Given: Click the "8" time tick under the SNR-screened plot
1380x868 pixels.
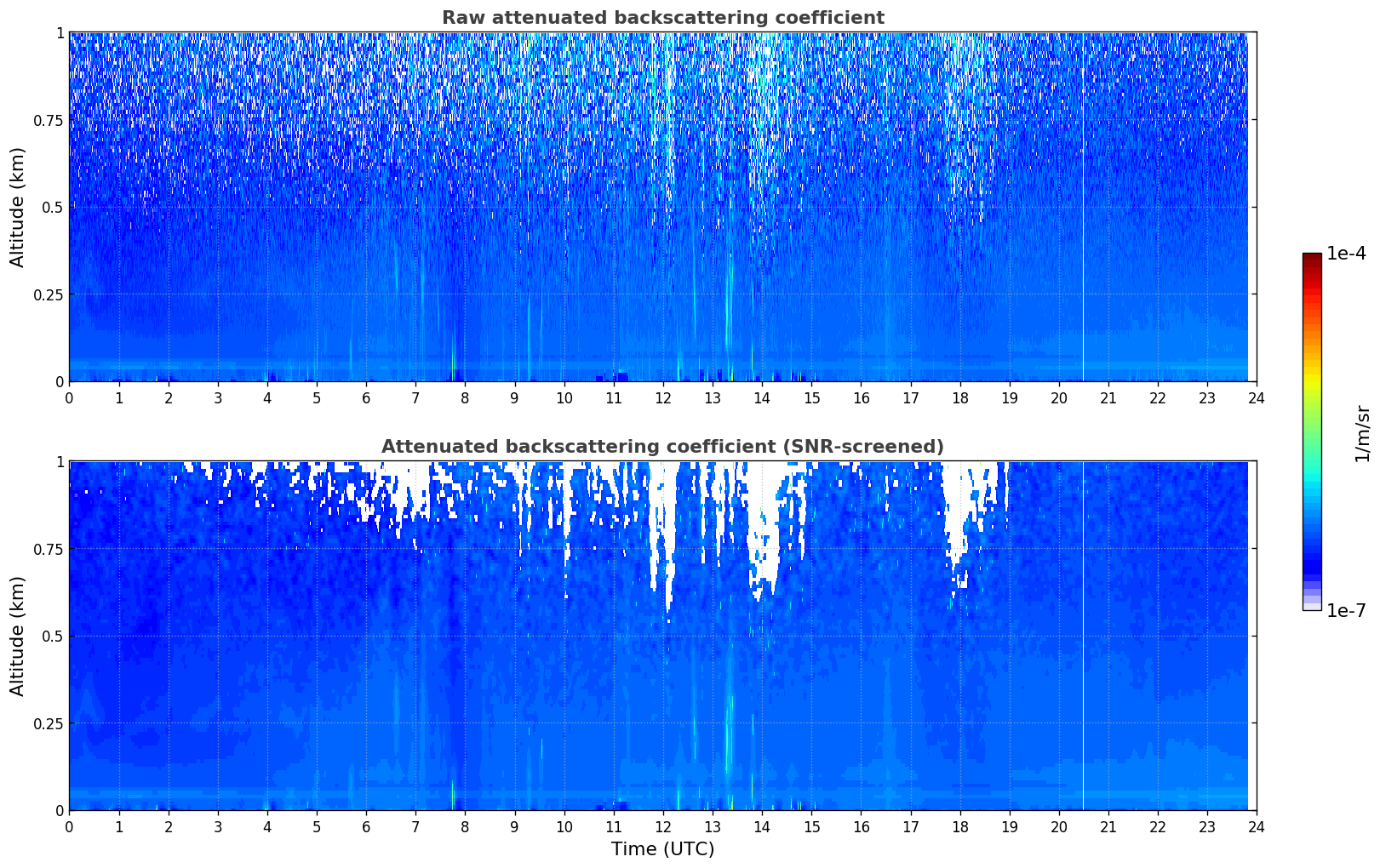Looking at the screenshot, I should pos(465,826).
